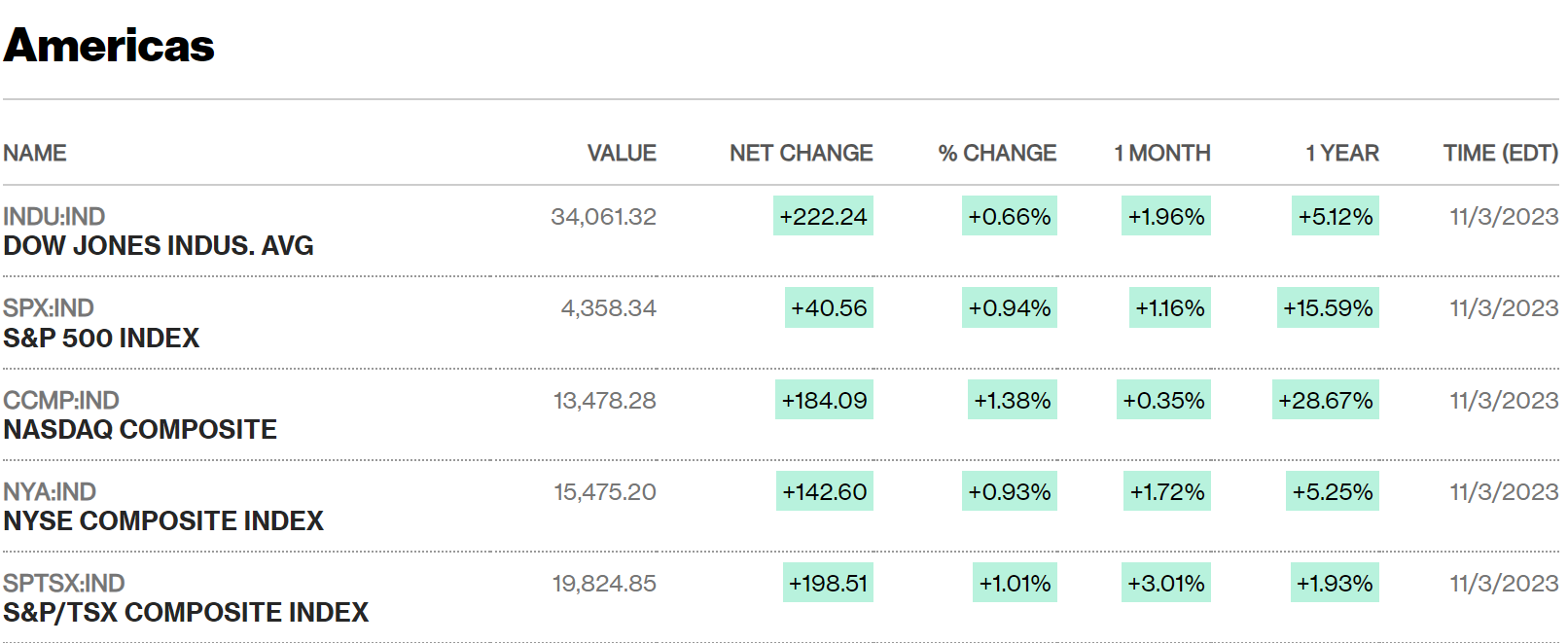Open the DOW JONES INDUS. AVG link
1568x644 pixels.
(x=159, y=246)
